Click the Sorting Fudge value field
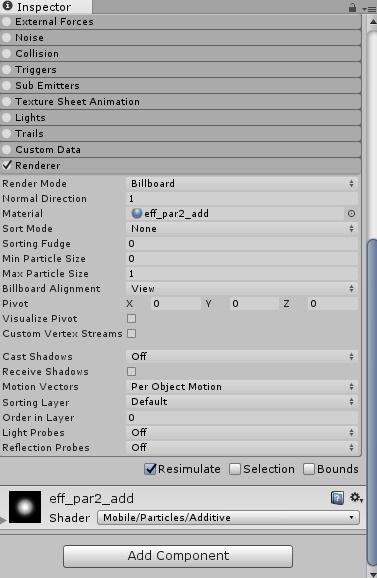377x578 pixels. 242,244
